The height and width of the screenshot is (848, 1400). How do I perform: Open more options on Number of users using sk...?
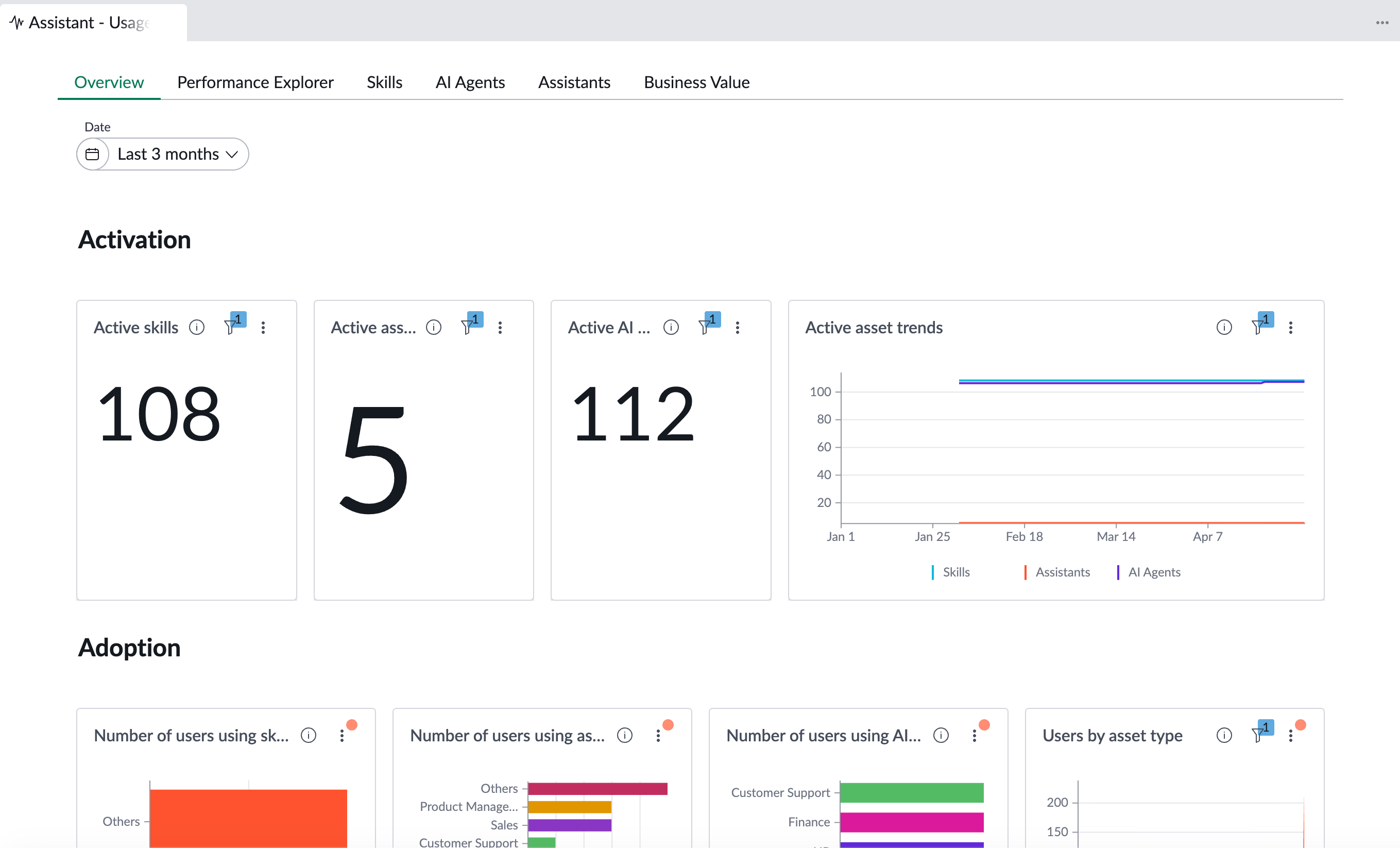coord(342,736)
